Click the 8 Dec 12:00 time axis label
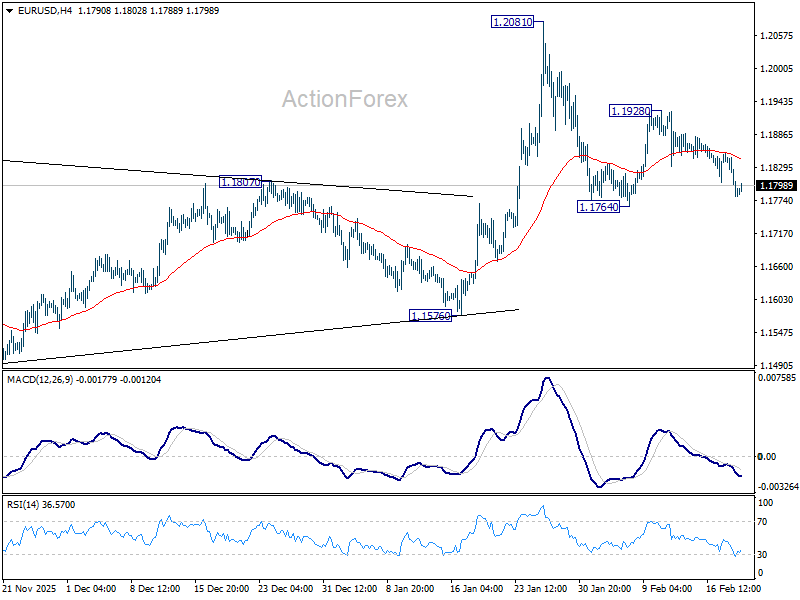 [x=155, y=589]
